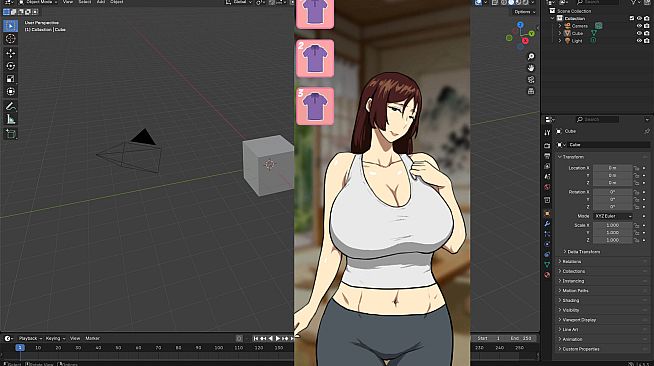Image resolution: width=654 pixels, height=366 pixels.
Task: Play animation forward in timeline
Action: (x=278, y=338)
